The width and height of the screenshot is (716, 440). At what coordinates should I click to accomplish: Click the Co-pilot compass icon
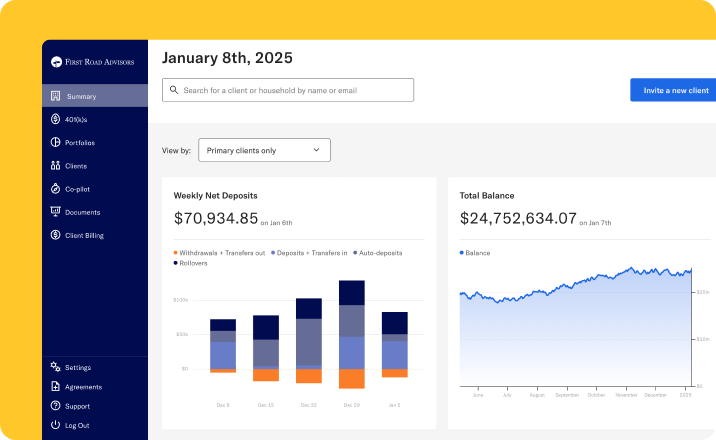pos(55,189)
